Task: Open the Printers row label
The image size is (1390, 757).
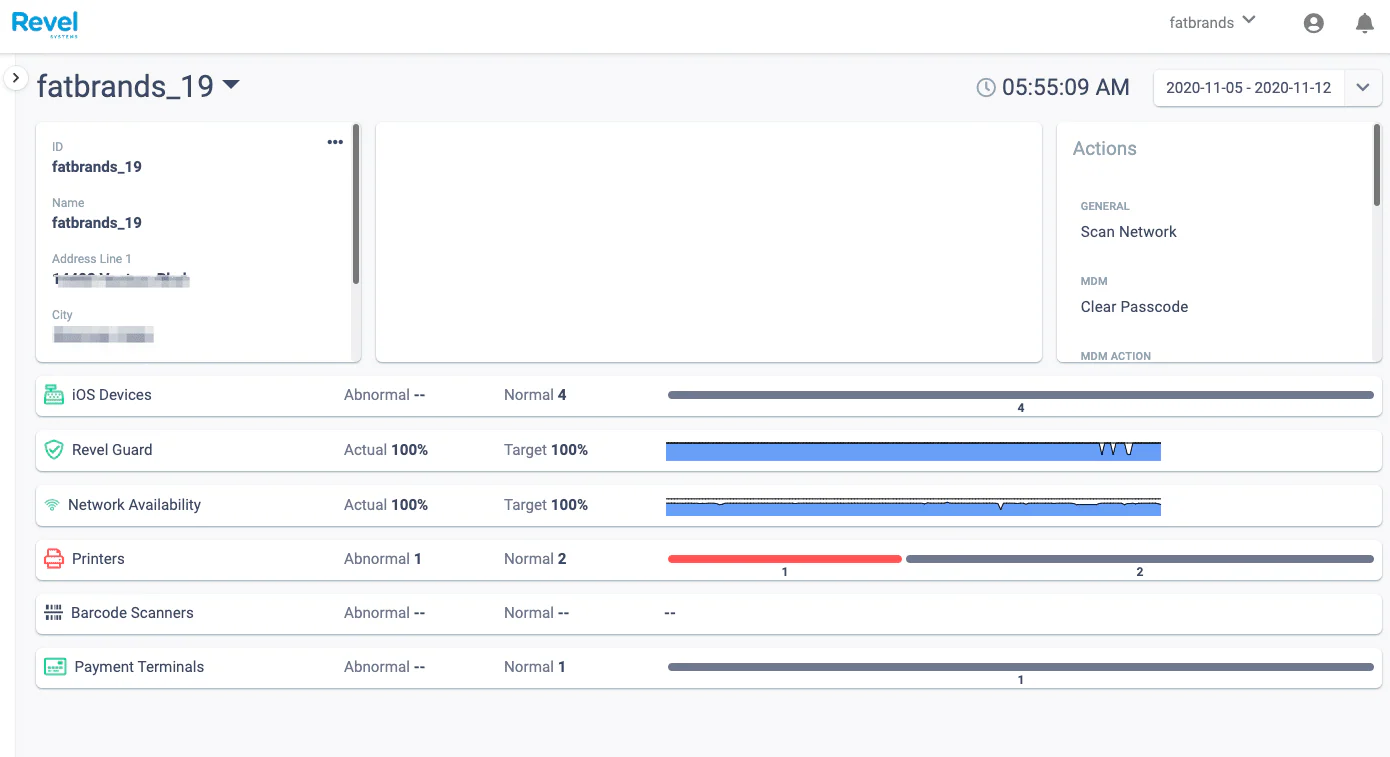Action: [98, 559]
